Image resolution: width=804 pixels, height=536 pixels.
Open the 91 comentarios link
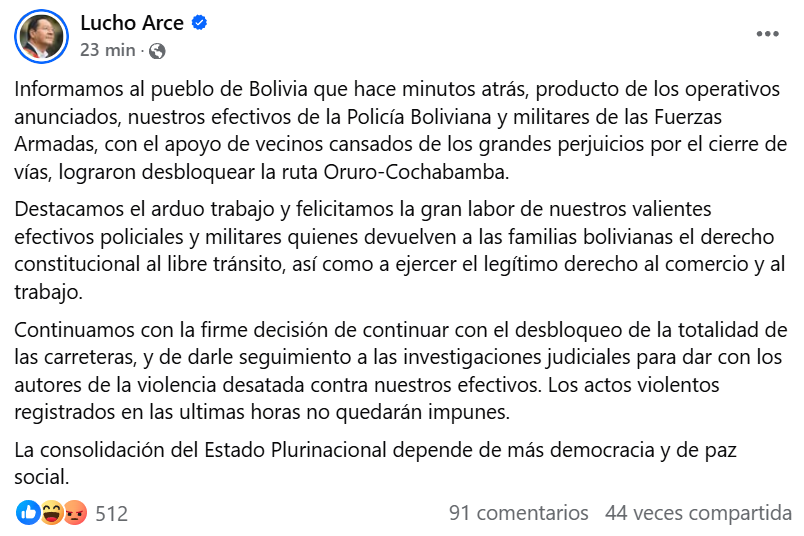[x=518, y=513]
